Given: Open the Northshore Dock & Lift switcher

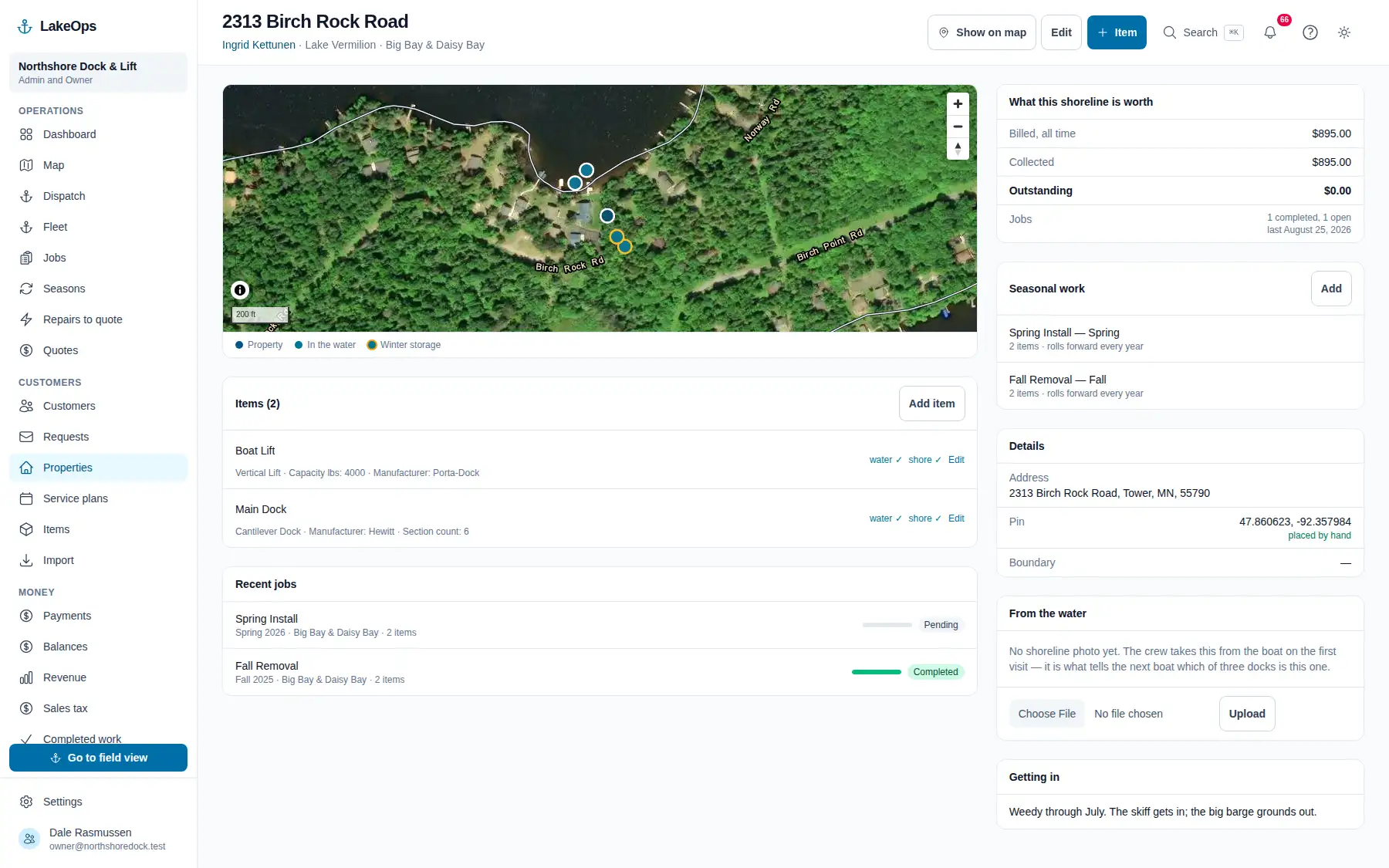Looking at the screenshot, I should coord(98,73).
